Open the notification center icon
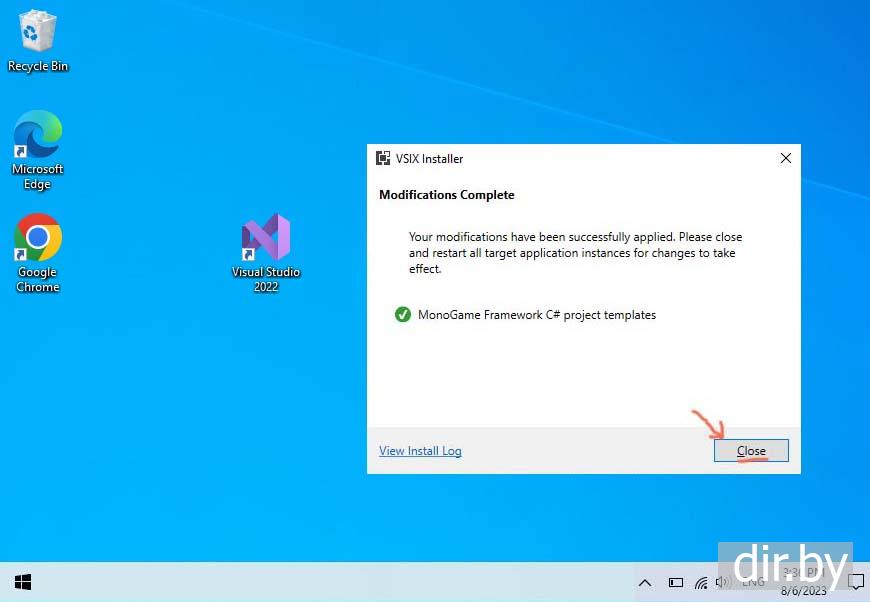This screenshot has width=870, height=602. click(x=856, y=582)
